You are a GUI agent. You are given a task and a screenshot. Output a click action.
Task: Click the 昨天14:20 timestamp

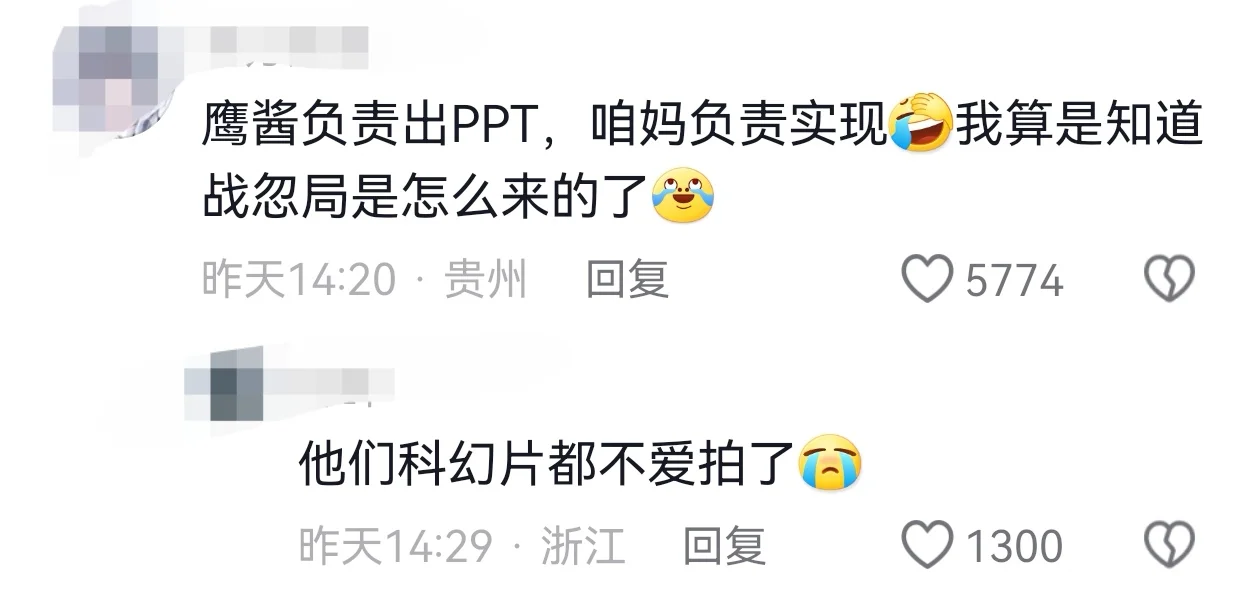(x=299, y=280)
